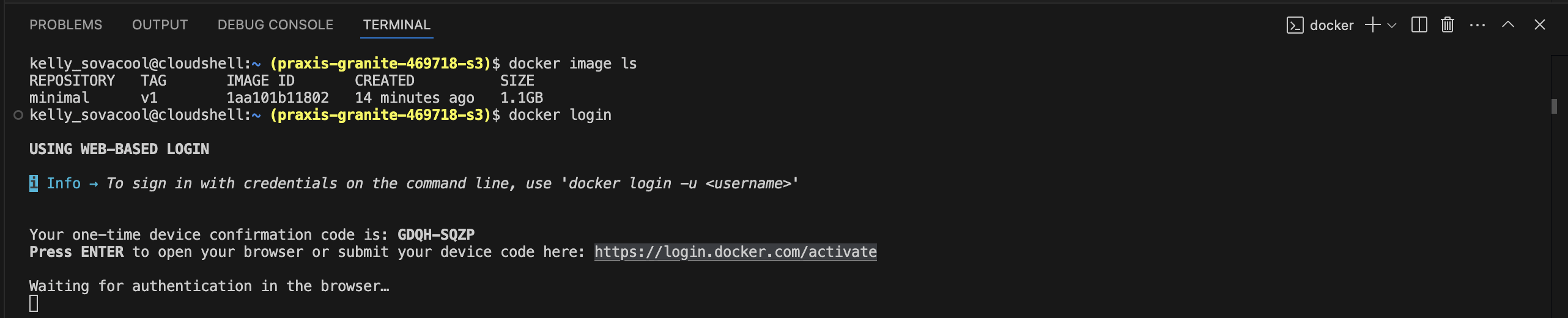Click the scrollbar overview marker in the terminal
Image resolution: width=1568 pixels, height=318 pixels.
coord(1554,106)
